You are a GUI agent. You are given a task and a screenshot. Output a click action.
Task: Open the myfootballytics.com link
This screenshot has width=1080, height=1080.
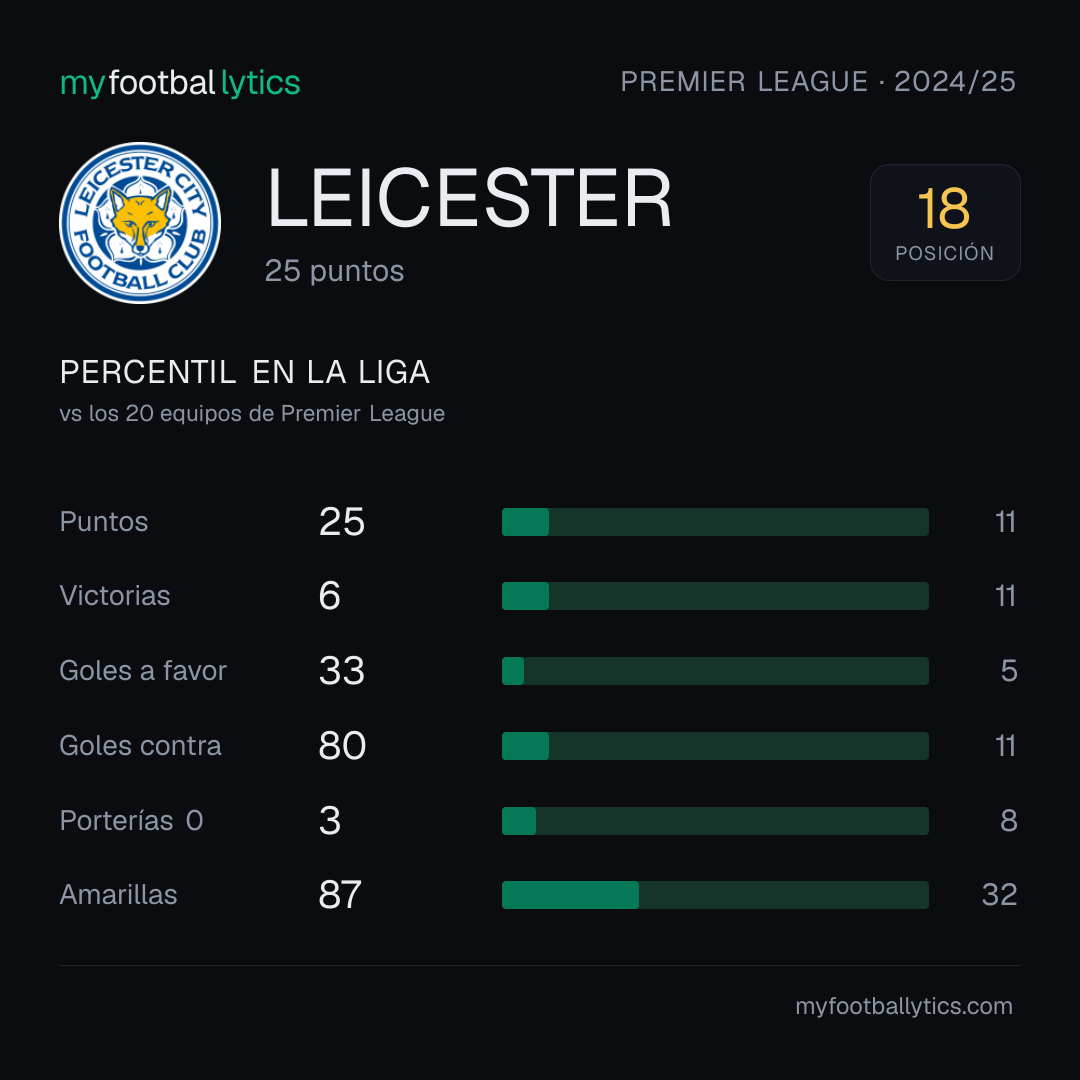(x=904, y=1006)
